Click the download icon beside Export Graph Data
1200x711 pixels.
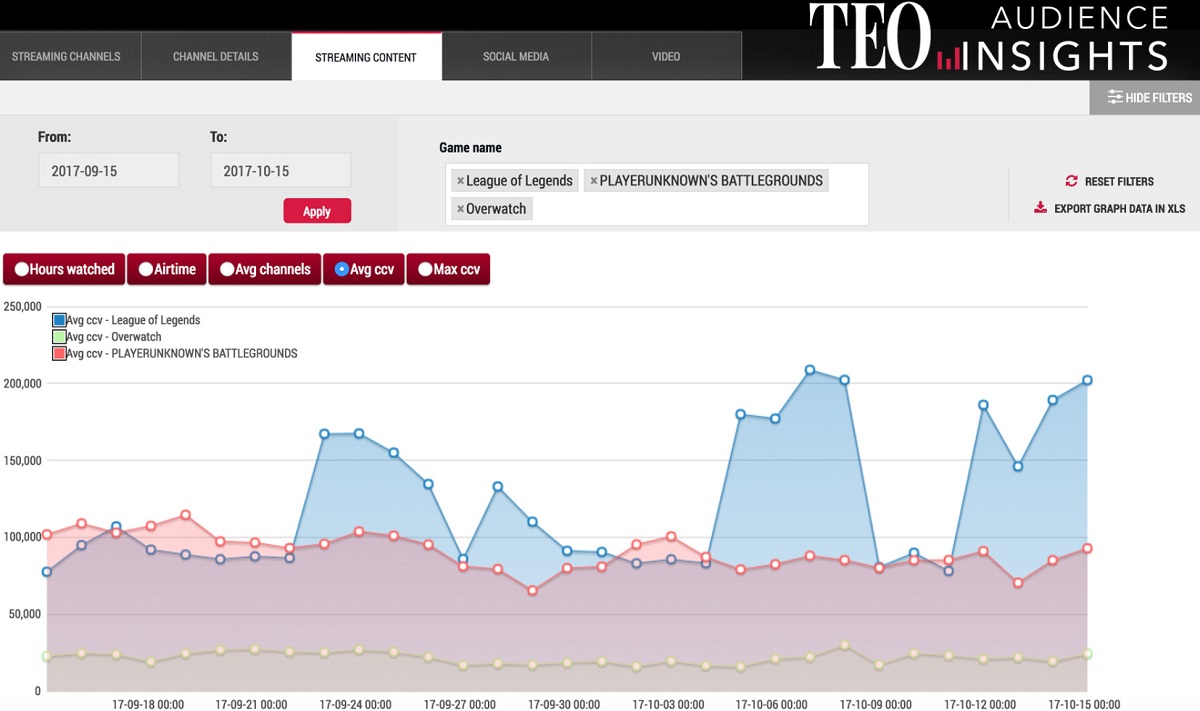[x=1040, y=208]
